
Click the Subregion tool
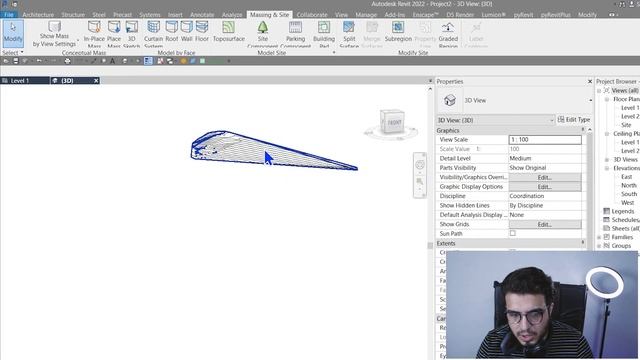[398, 32]
